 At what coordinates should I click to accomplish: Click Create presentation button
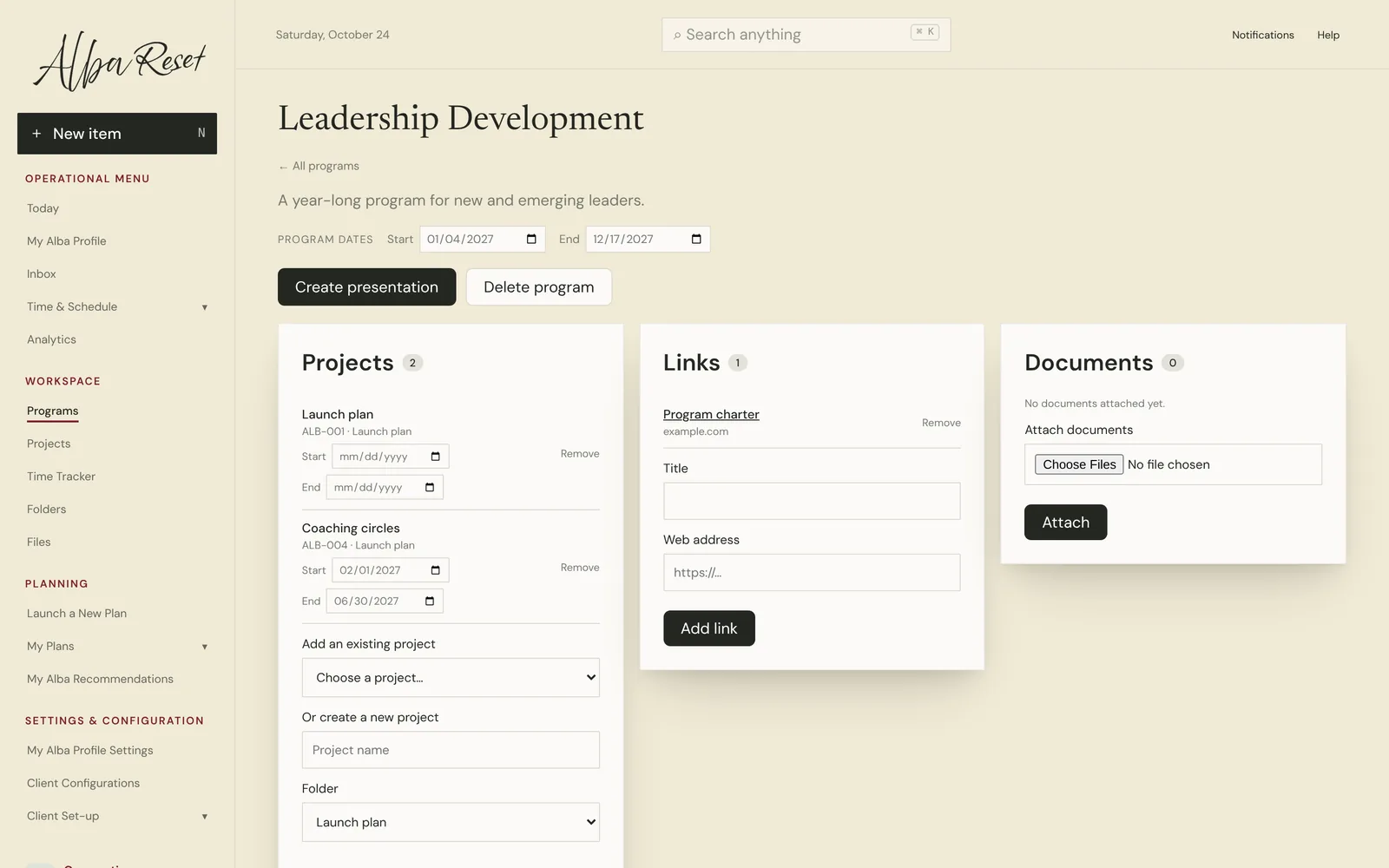[366, 287]
